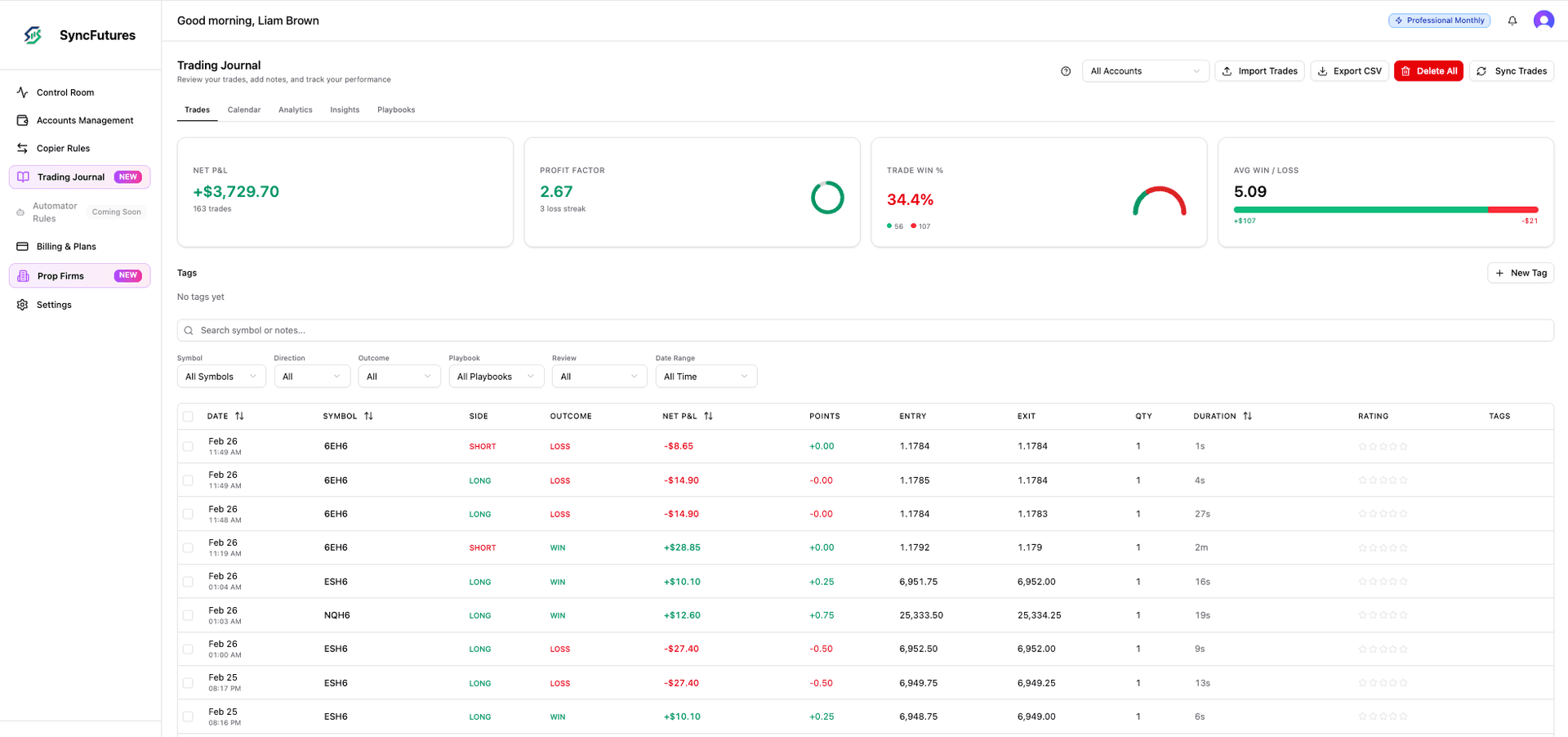1568x737 pixels.
Task: Open Settings via the gear icon
Action: 55,304
